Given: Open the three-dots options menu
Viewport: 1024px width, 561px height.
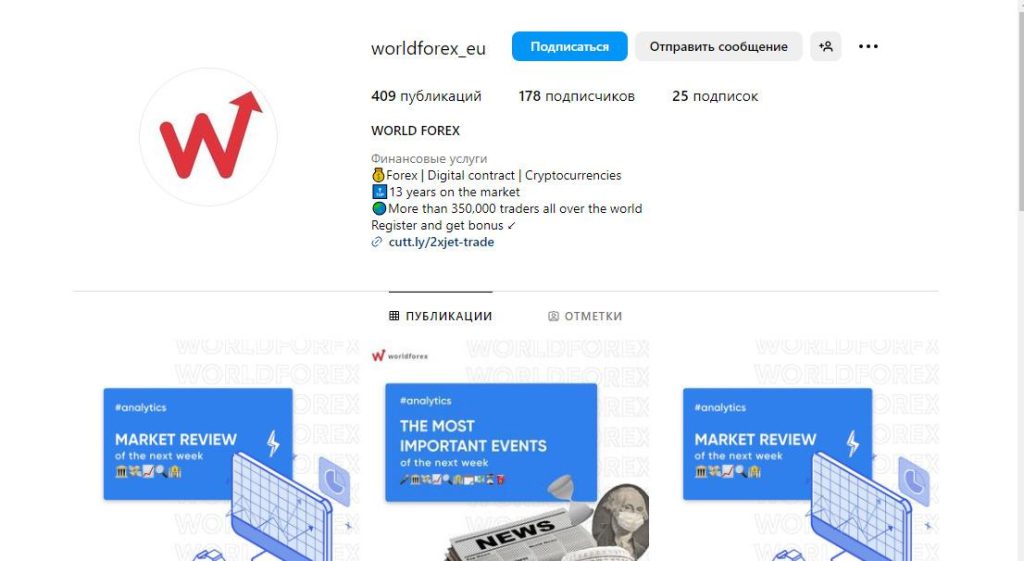Looking at the screenshot, I should [x=868, y=46].
